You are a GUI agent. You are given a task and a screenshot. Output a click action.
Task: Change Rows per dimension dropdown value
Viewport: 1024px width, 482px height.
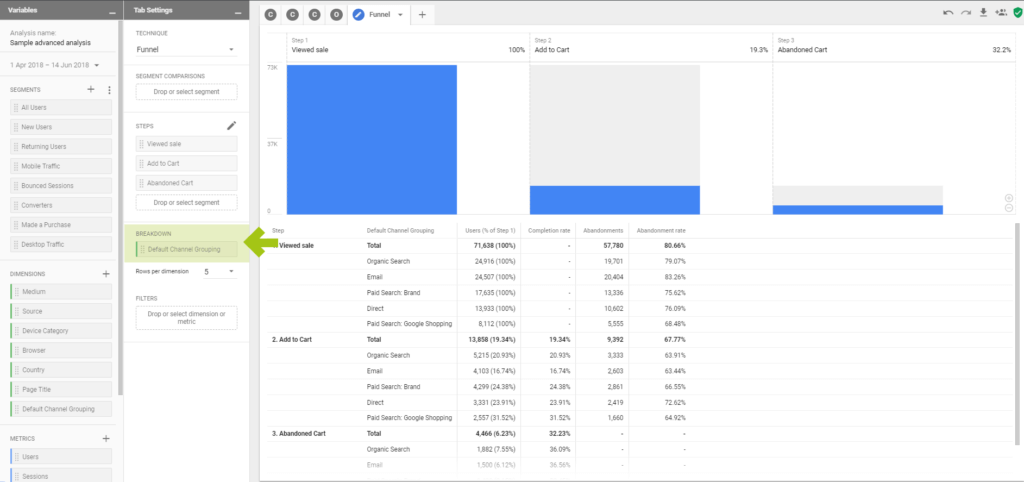pyautogui.click(x=219, y=271)
